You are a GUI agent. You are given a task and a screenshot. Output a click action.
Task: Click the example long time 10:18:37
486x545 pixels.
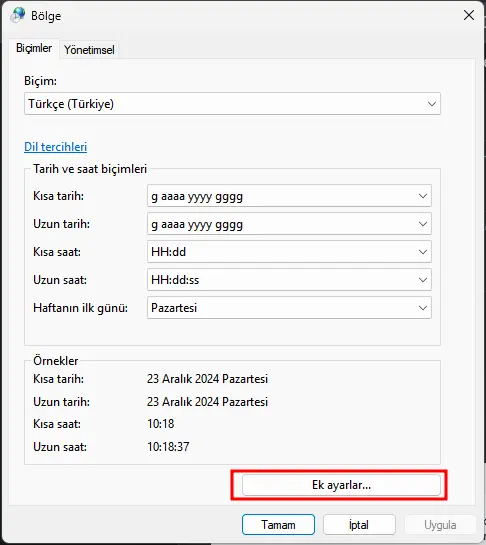tap(168, 446)
